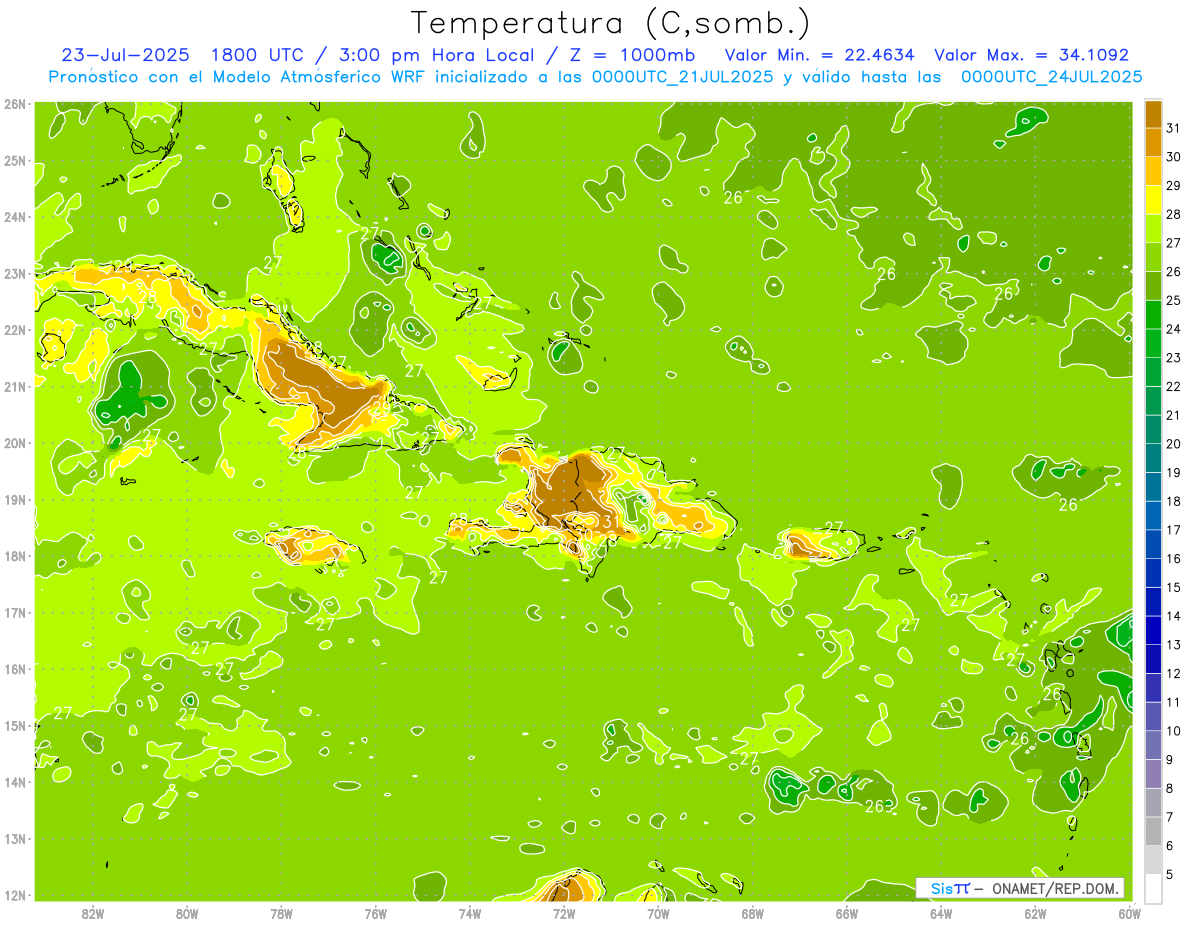Click the '78W' longitude axis label

click(x=281, y=914)
